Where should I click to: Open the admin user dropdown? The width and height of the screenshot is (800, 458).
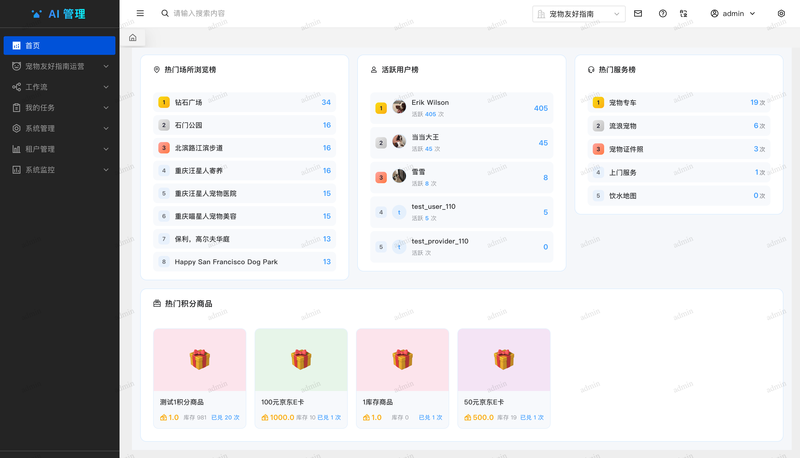tap(733, 14)
